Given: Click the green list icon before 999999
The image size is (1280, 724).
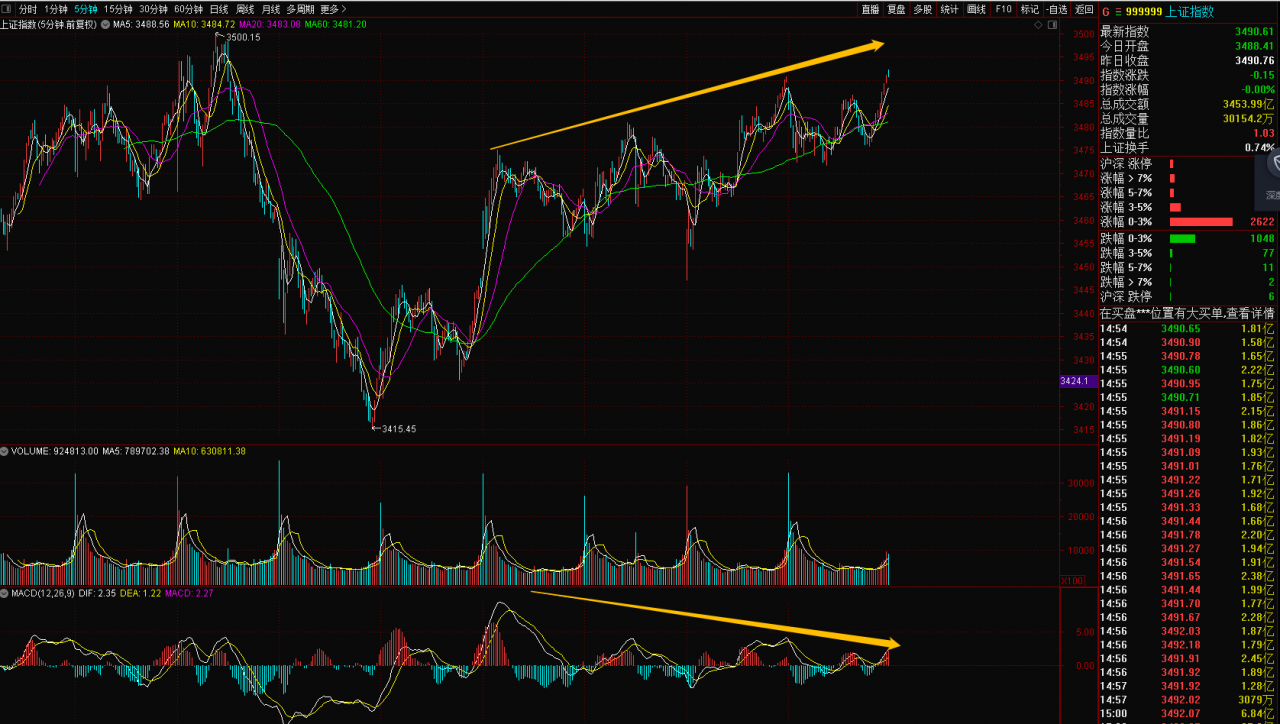Looking at the screenshot, I should click(x=1117, y=12).
